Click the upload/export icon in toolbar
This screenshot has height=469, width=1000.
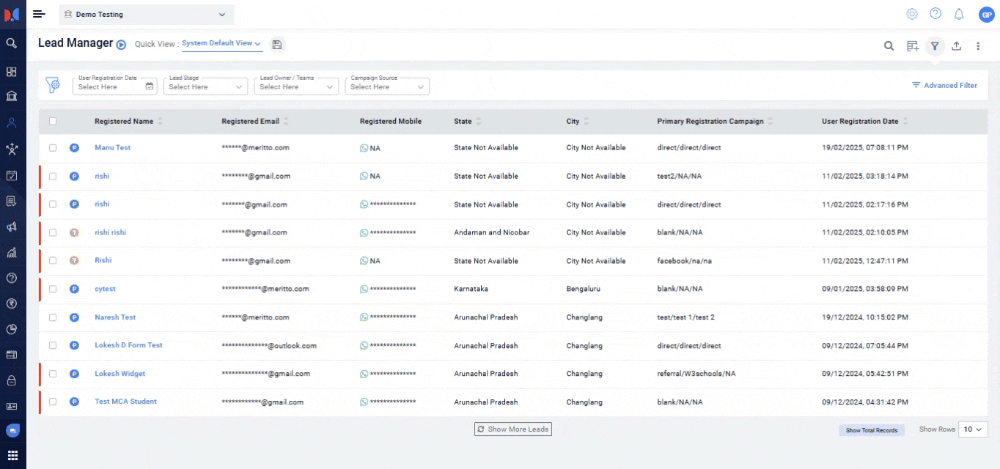coord(956,46)
